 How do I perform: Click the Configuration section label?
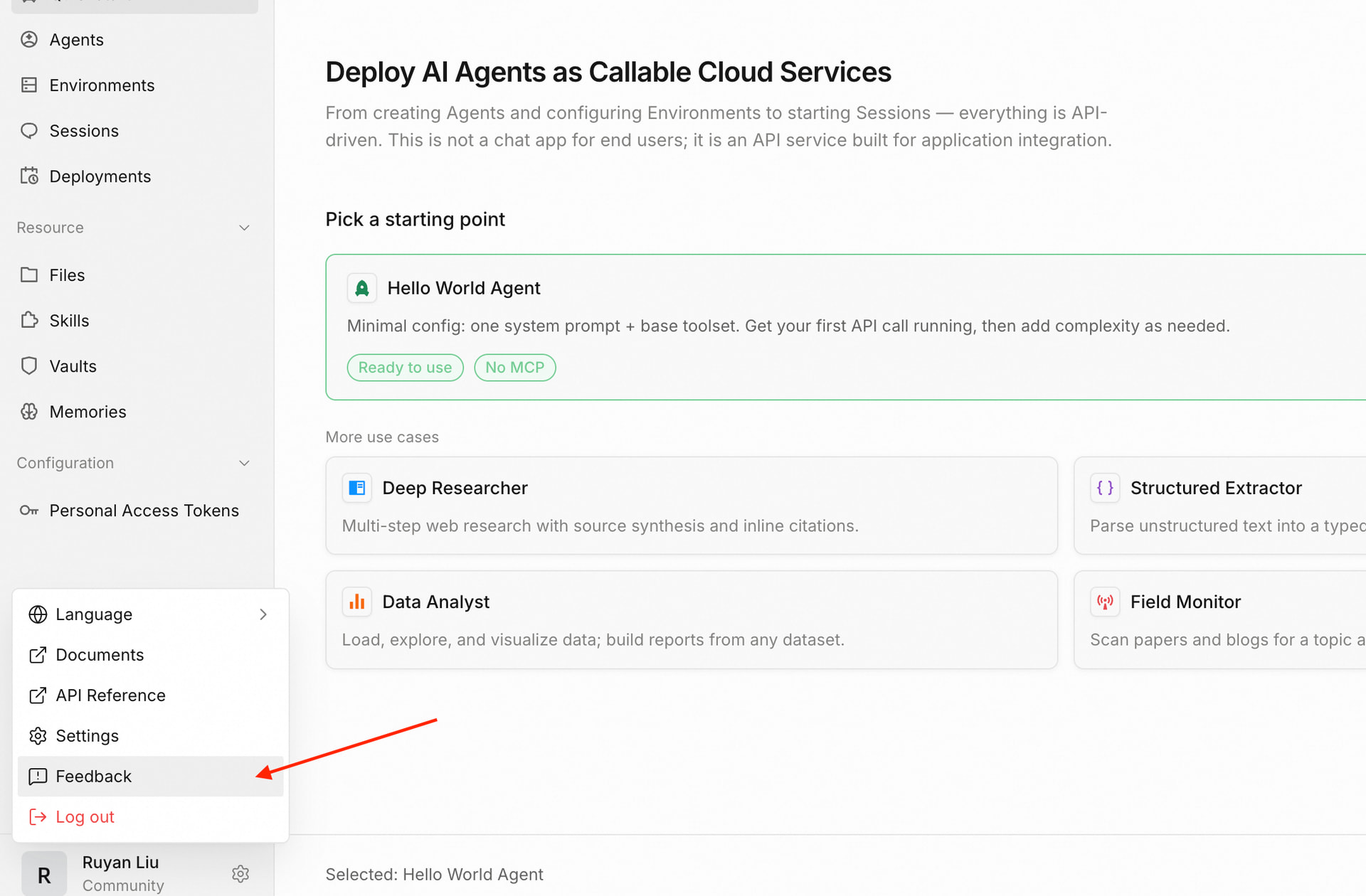(65, 463)
